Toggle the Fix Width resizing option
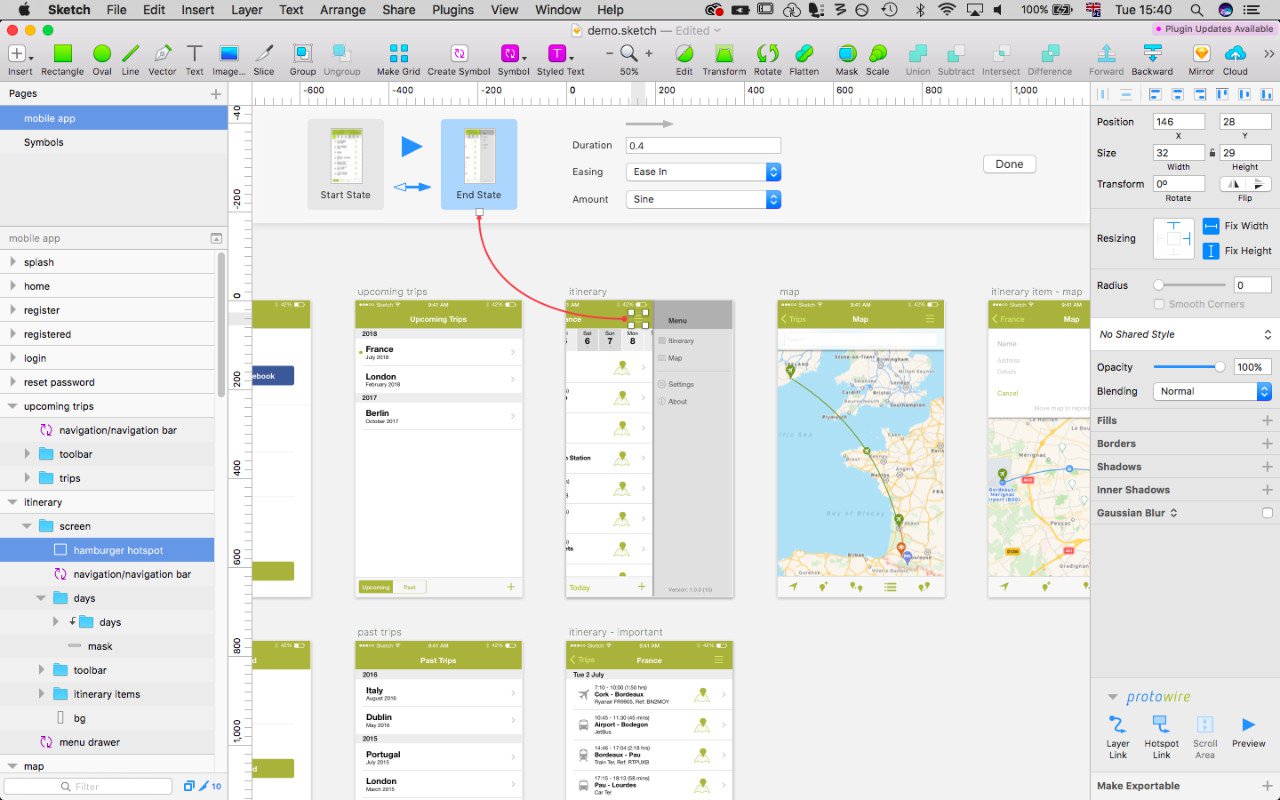1280x800 pixels. point(1211,226)
